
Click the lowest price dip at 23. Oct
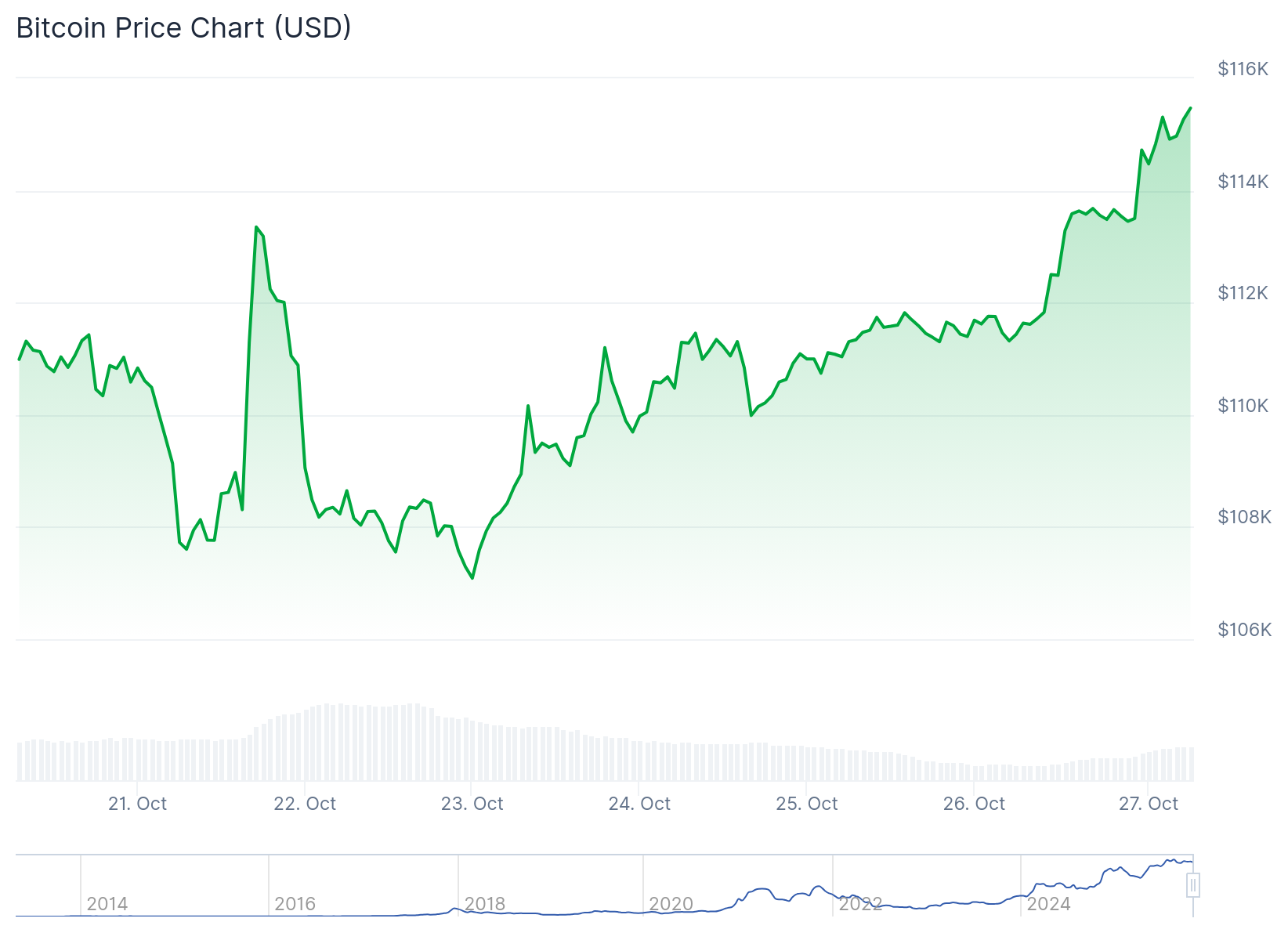point(472,578)
